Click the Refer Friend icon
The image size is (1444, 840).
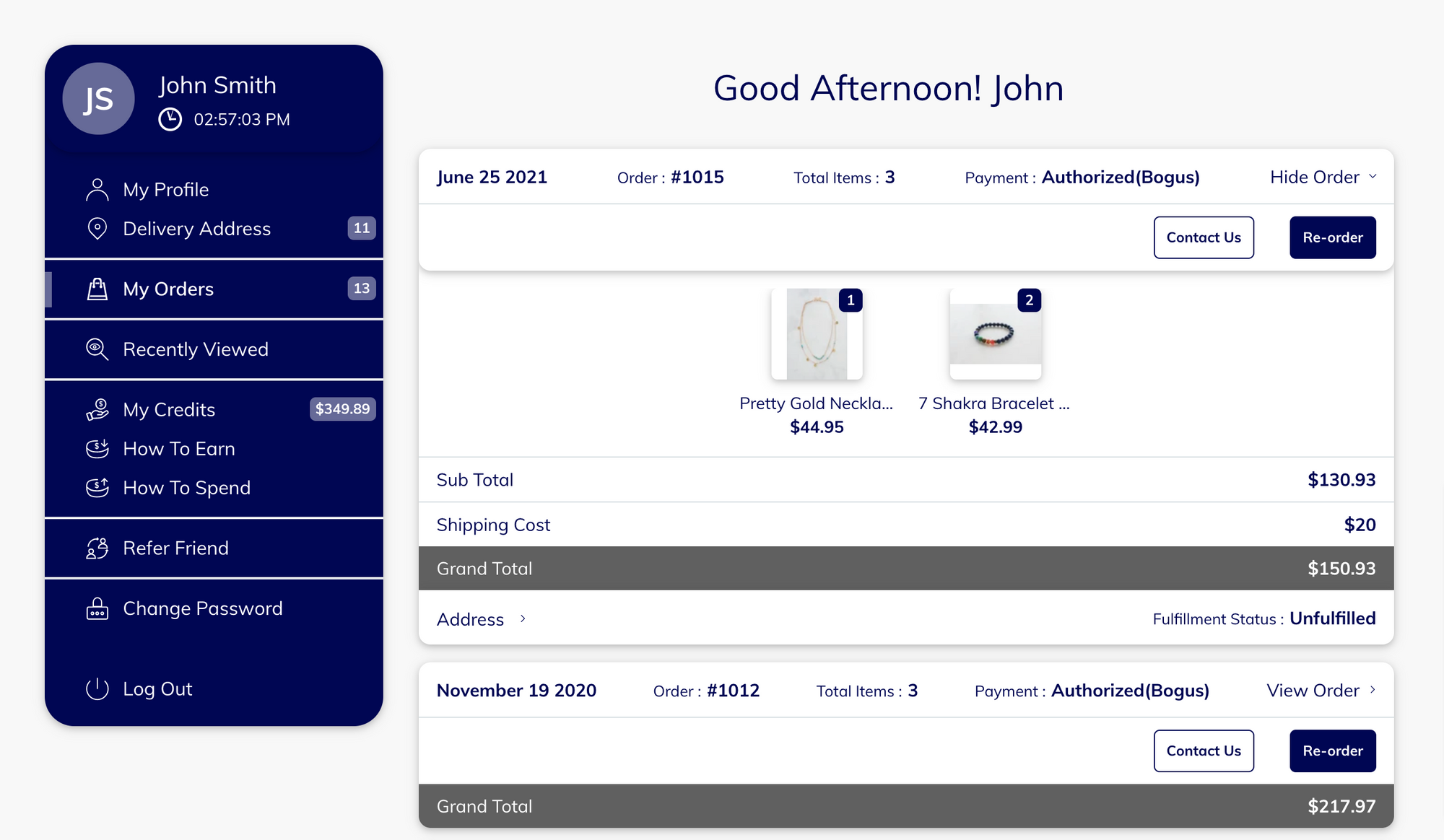[x=97, y=548]
